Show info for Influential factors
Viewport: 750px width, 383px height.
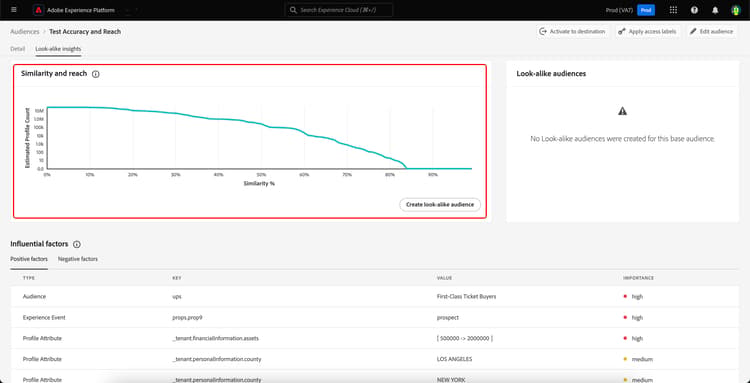pyautogui.click(x=77, y=244)
